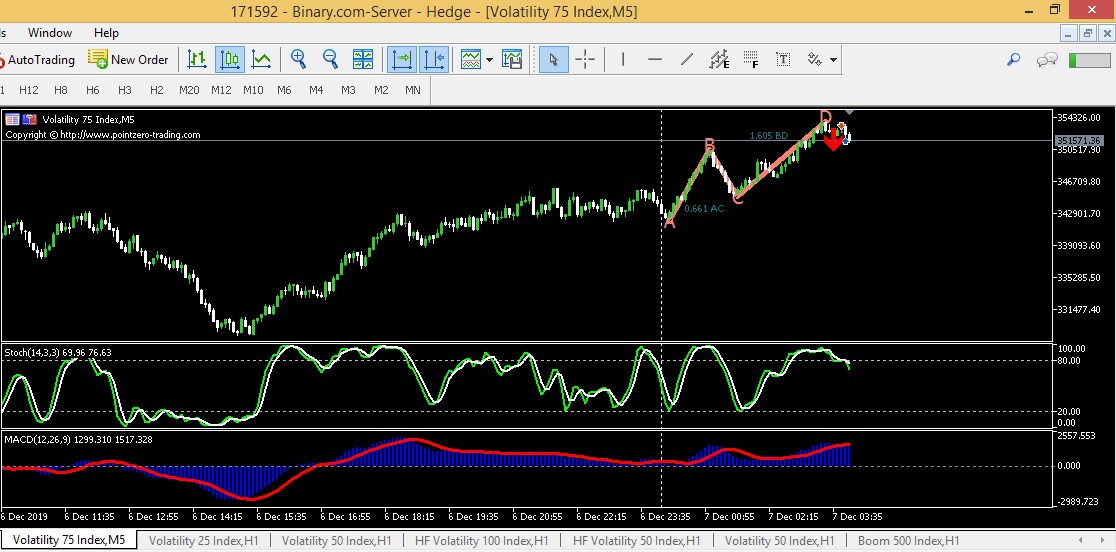Viewport: 1116px width, 552px height.
Task: Open the indicators list icon
Action: coord(470,60)
